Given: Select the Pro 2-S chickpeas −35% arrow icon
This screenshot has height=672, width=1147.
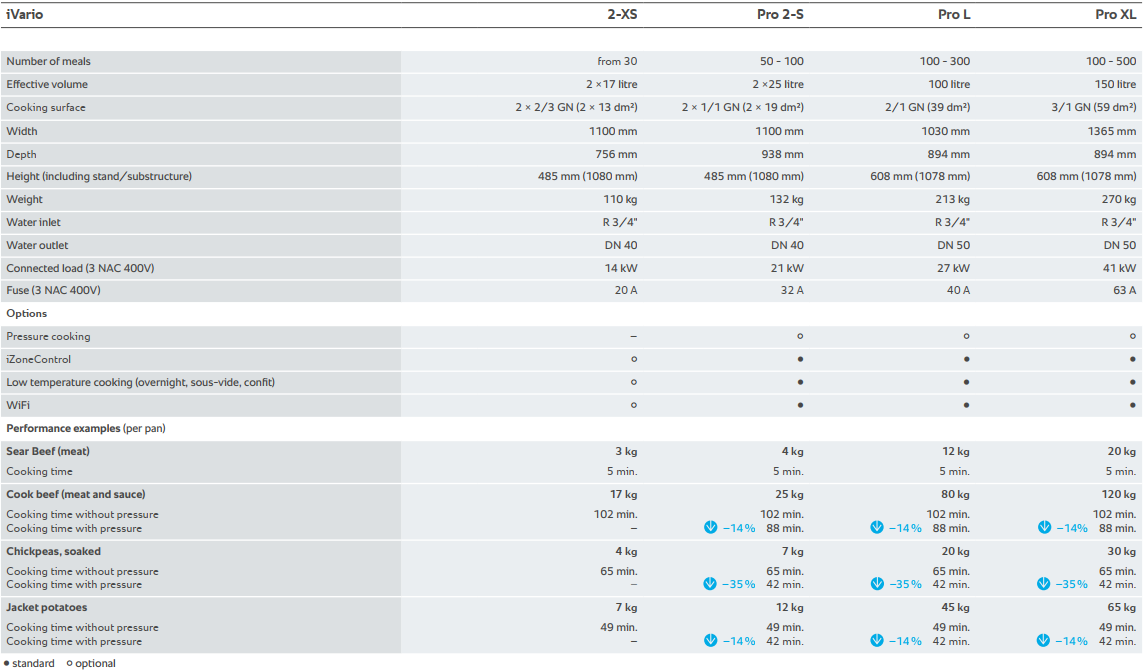Looking at the screenshot, I should tap(710, 585).
